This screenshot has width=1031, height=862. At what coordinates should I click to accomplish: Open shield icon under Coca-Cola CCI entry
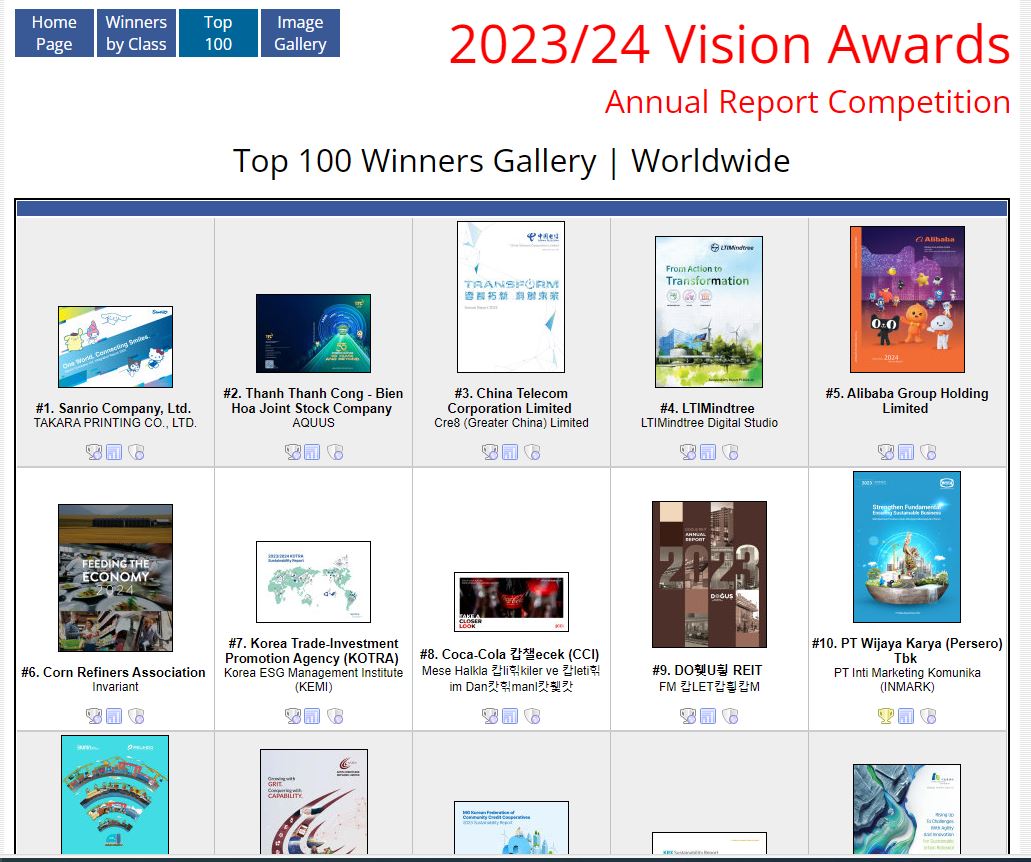(533, 715)
